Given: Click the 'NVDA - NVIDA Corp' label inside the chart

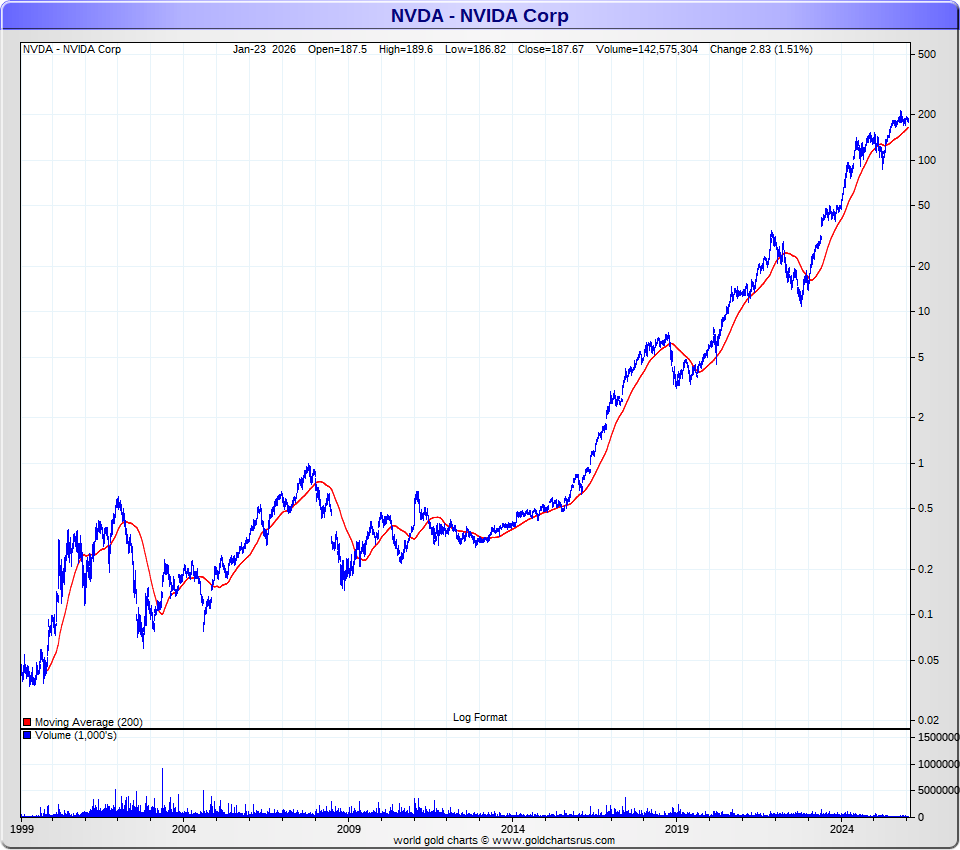Looking at the screenshot, I should point(72,49).
